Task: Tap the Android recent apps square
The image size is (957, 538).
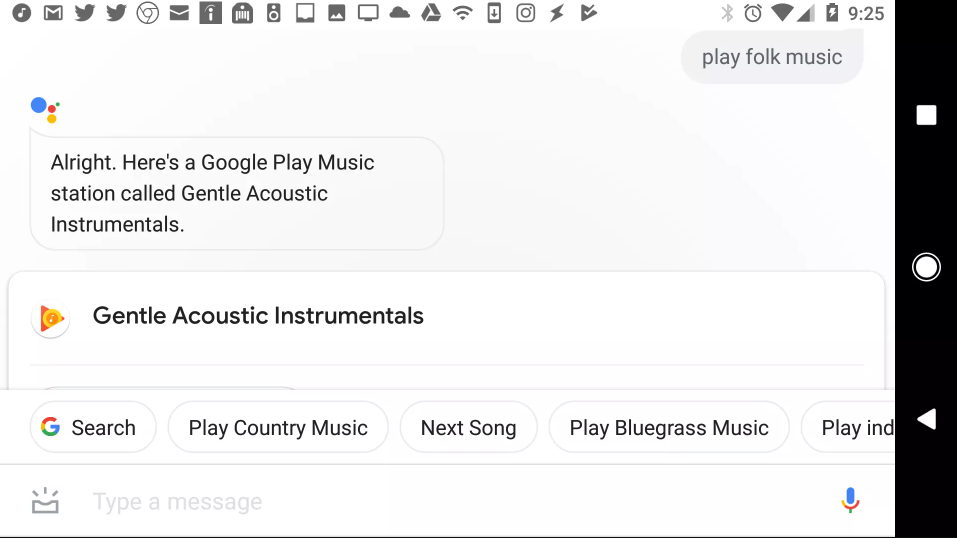Action: point(926,115)
